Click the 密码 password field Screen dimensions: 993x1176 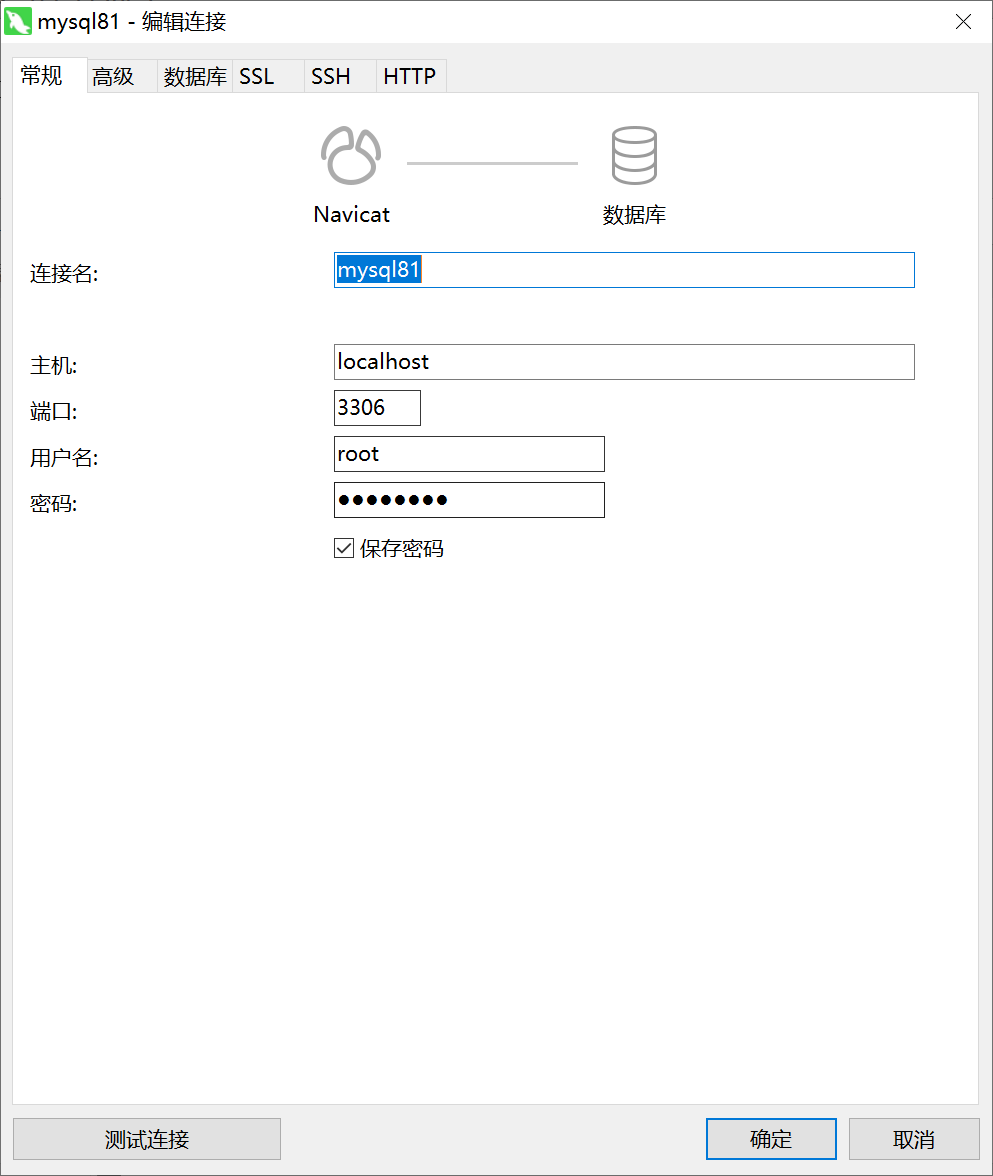[469, 500]
